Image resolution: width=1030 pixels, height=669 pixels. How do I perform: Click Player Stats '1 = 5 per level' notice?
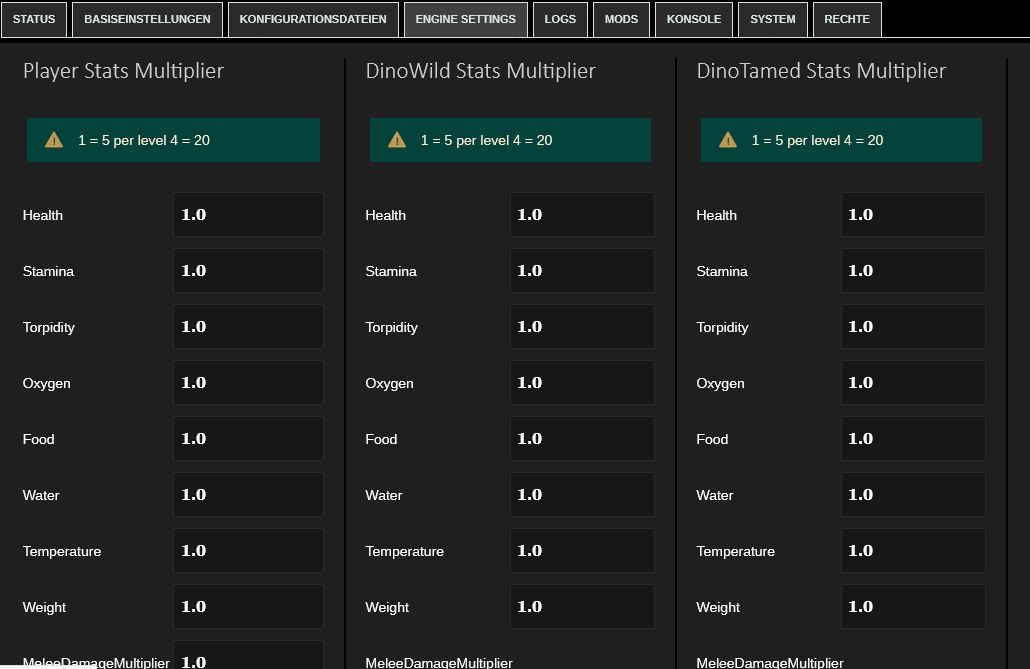pos(173,140)
